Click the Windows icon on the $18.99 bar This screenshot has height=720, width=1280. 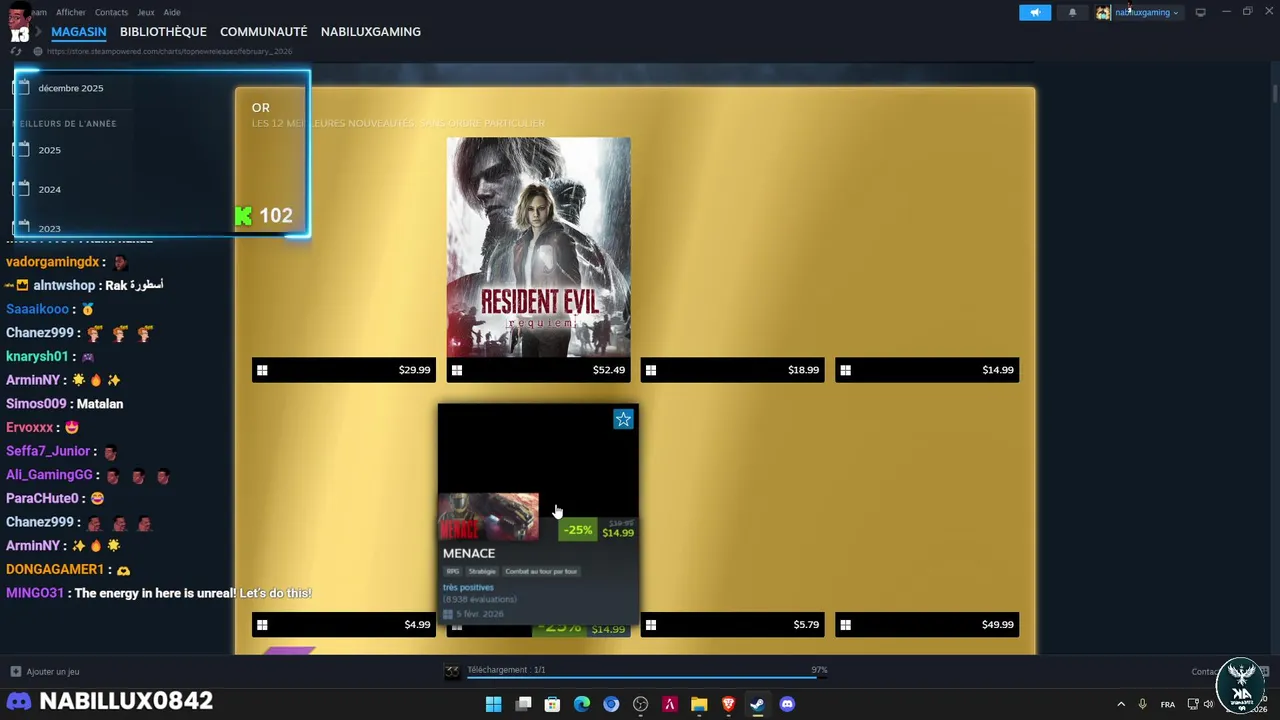tap(651, 370)
